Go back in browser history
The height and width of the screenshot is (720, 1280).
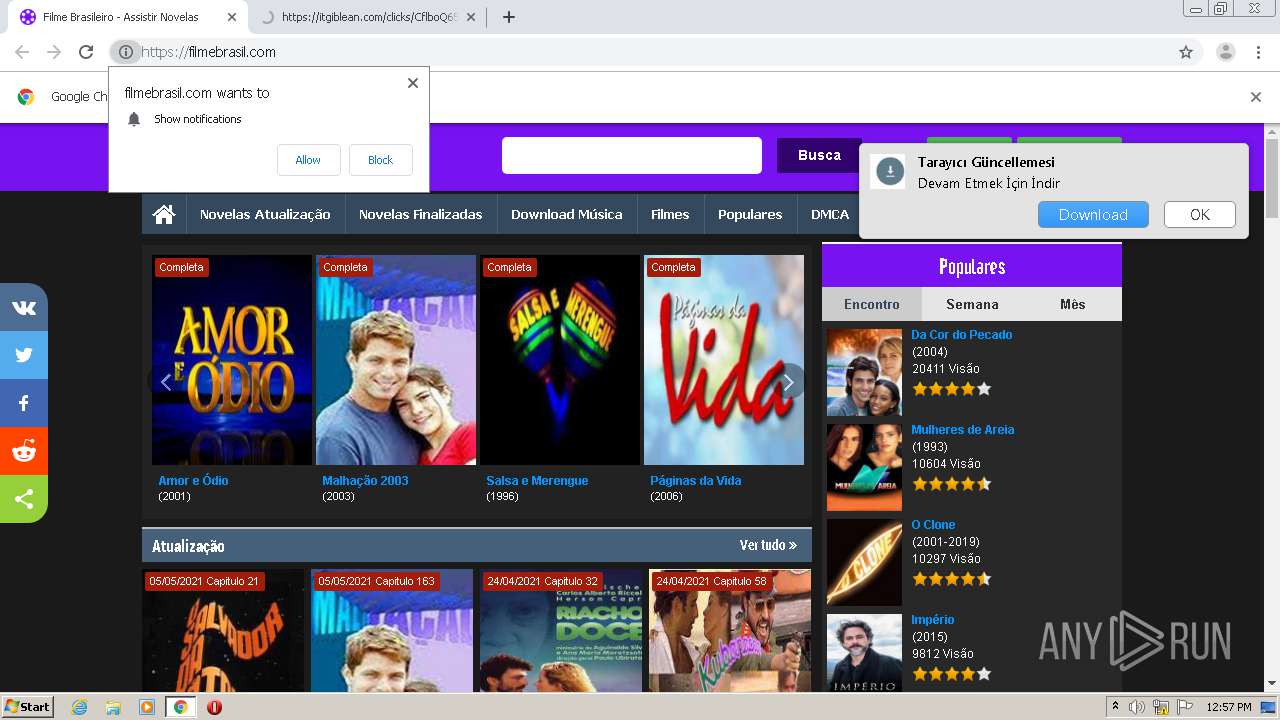[22, 52]
